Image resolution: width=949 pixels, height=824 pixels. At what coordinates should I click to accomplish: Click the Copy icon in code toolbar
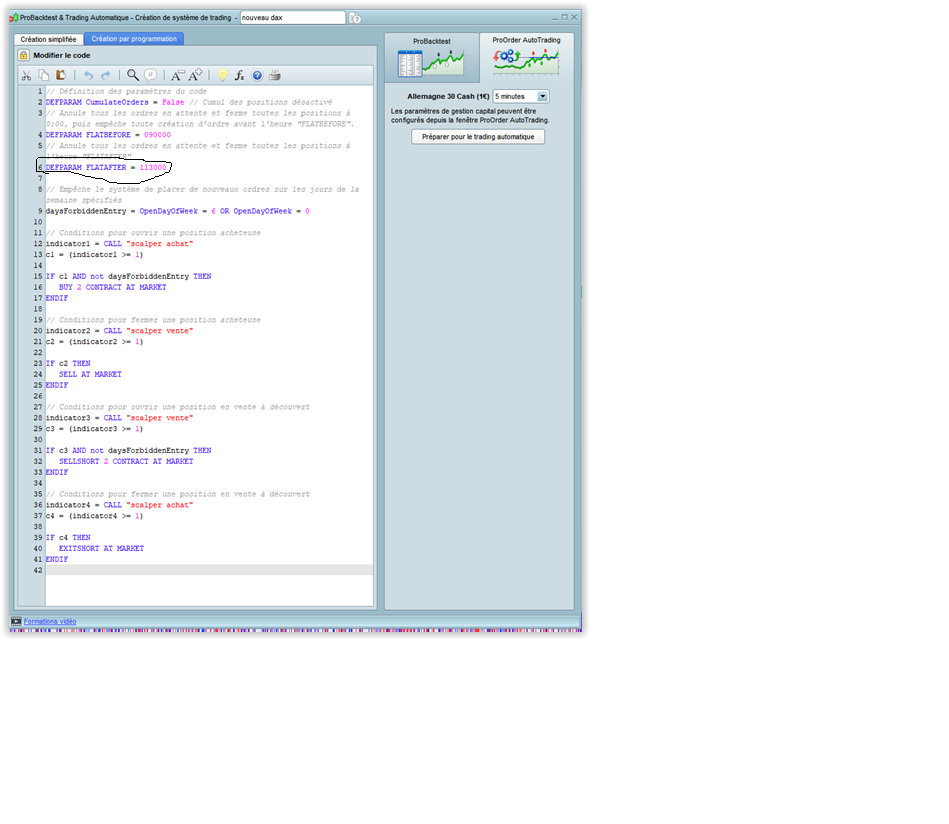(44, 75)
